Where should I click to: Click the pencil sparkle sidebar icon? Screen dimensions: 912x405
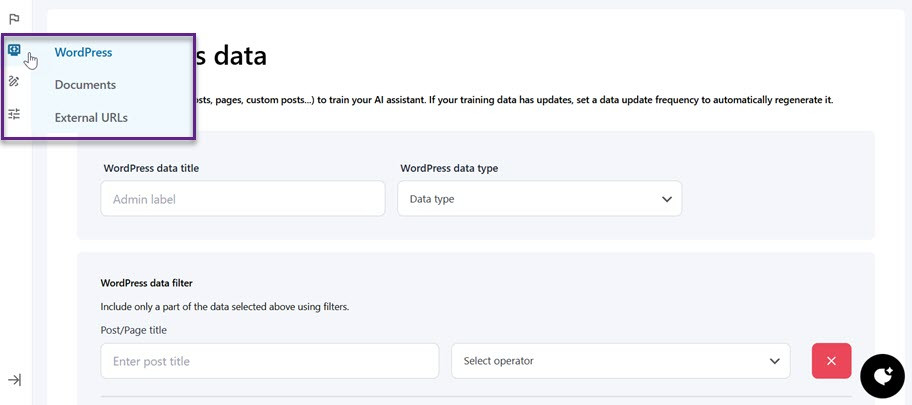(x=15, y=82)
